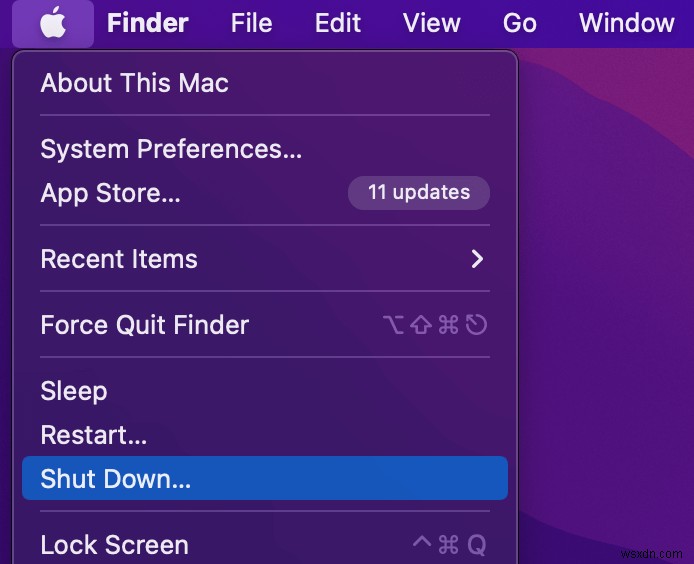Choose Restart… from the Apple menu
Image resolution: width=694 pixels, height=564 pixels.
pos(265,435)
